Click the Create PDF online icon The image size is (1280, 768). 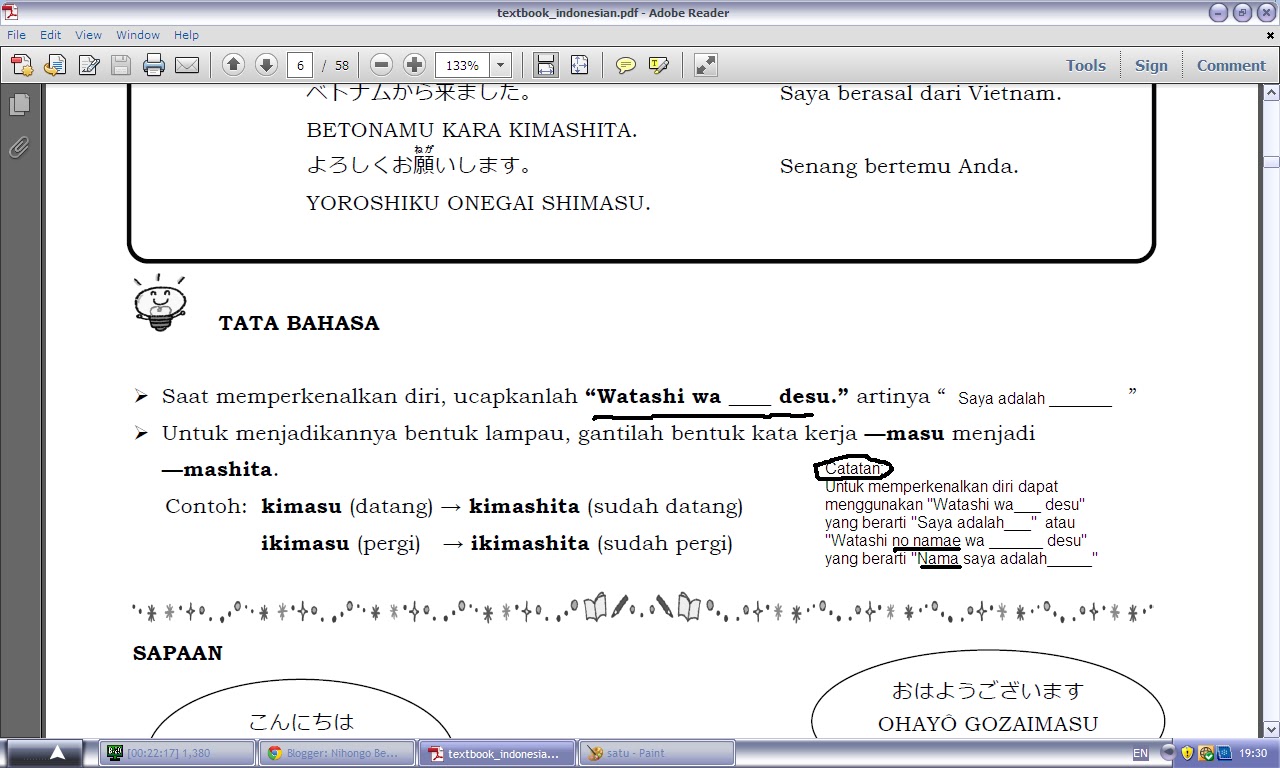[22, 65]
